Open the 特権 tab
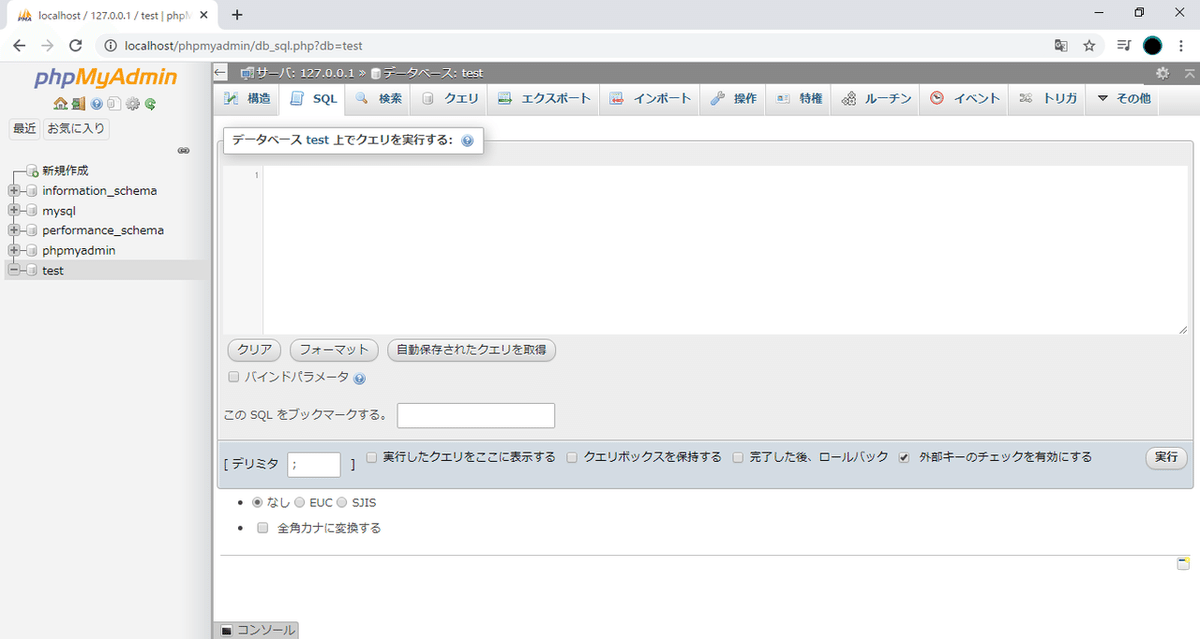 (x=799, y=98)
